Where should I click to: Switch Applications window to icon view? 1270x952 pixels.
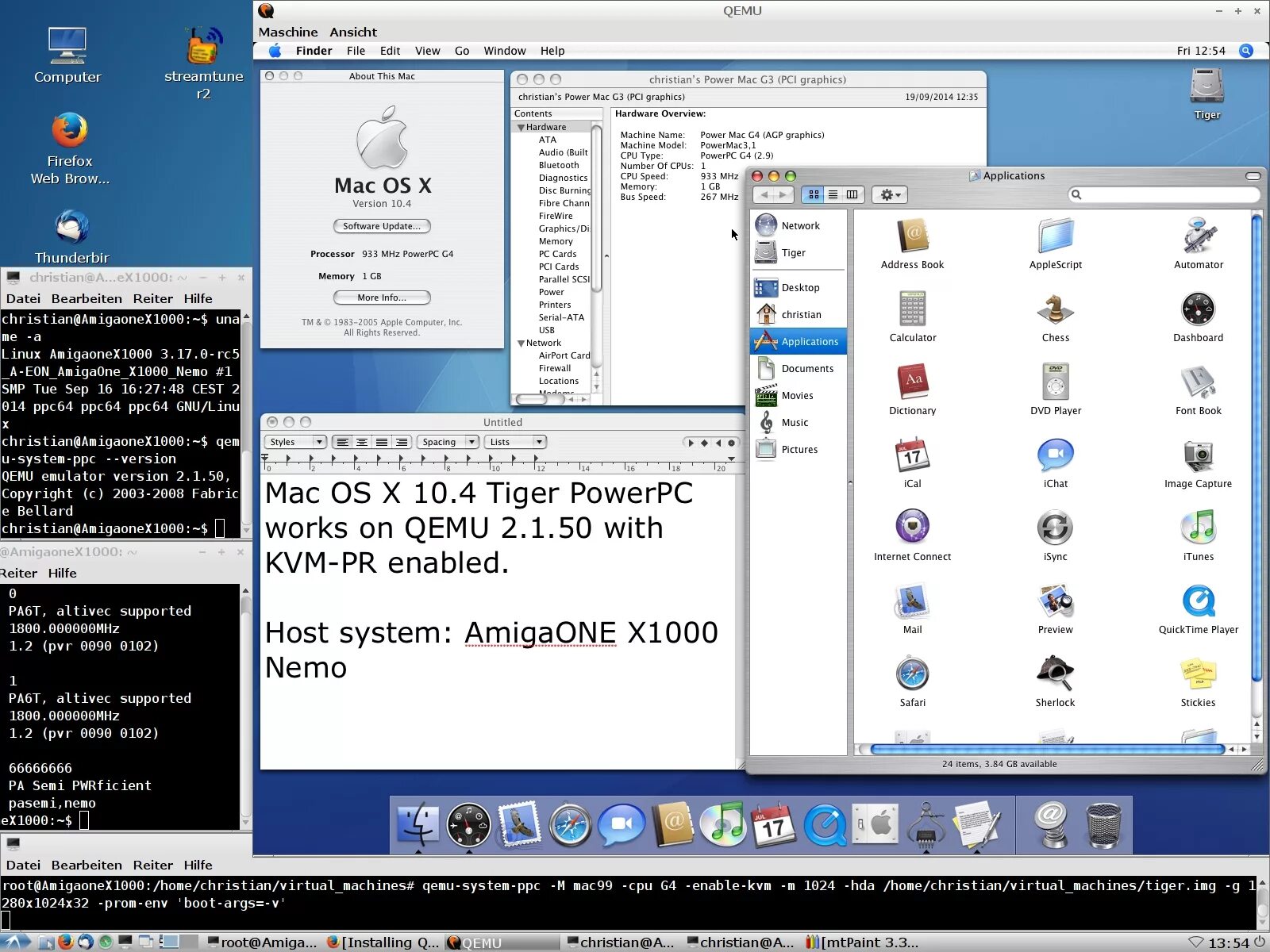click(x=814, y=194)
